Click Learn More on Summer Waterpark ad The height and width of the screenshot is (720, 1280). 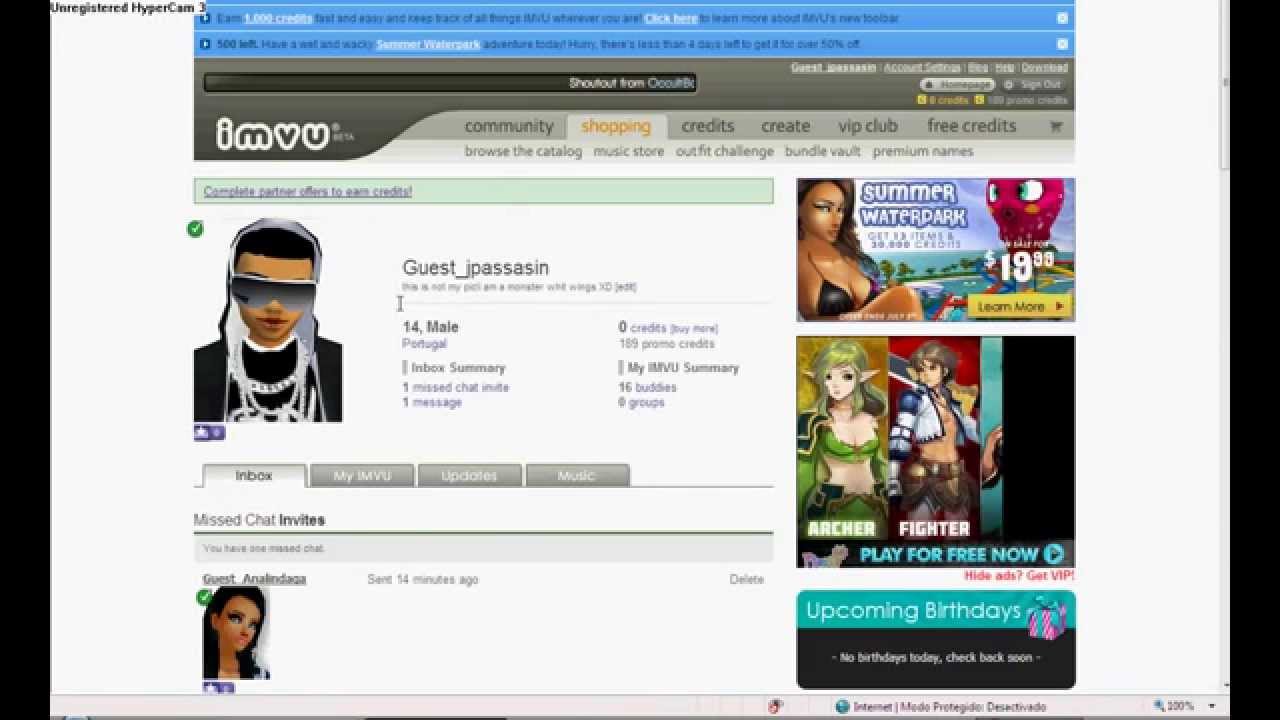coord(1018,306)
